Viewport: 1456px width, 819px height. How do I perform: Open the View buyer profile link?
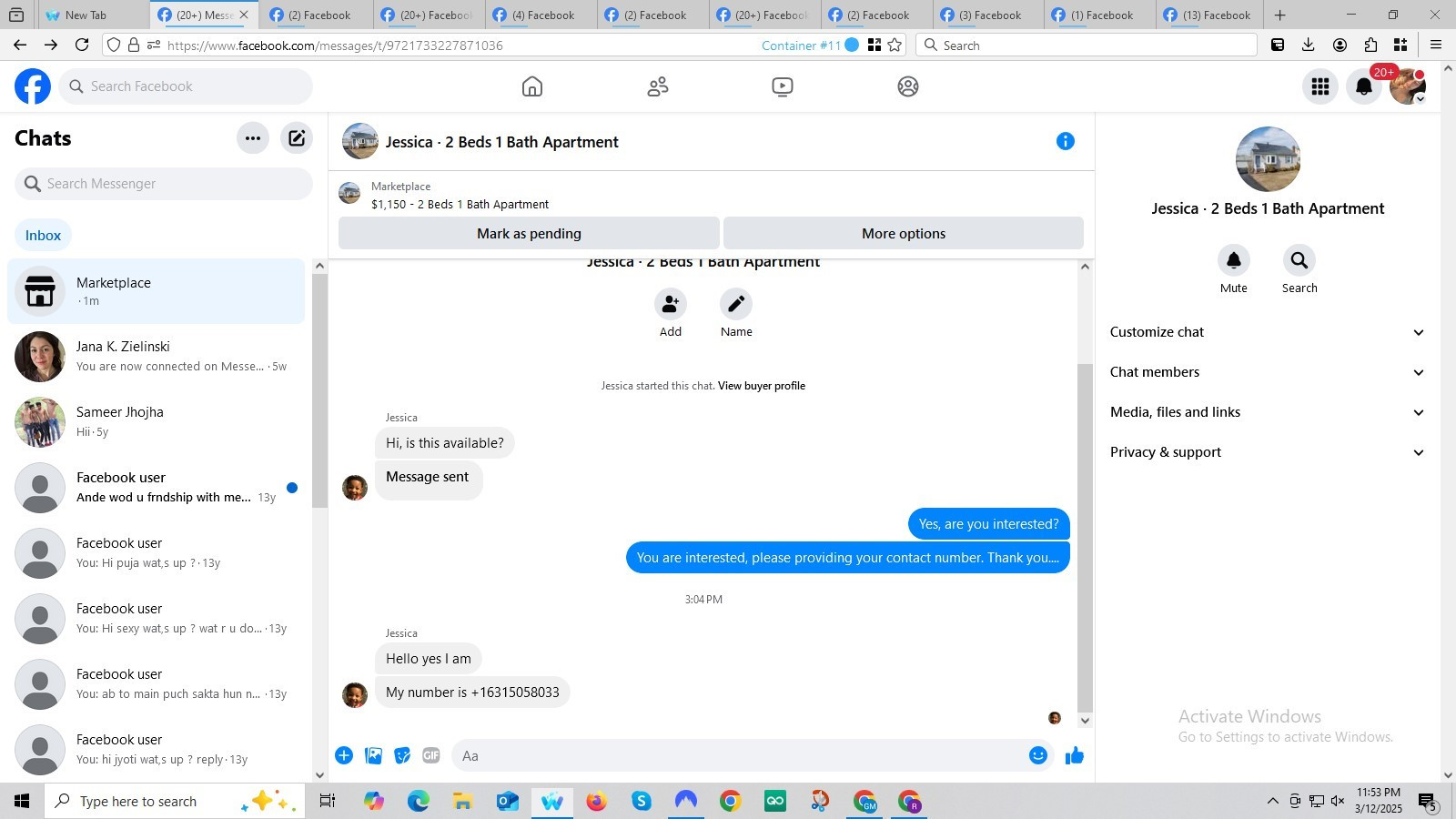[x=762, y=386]
